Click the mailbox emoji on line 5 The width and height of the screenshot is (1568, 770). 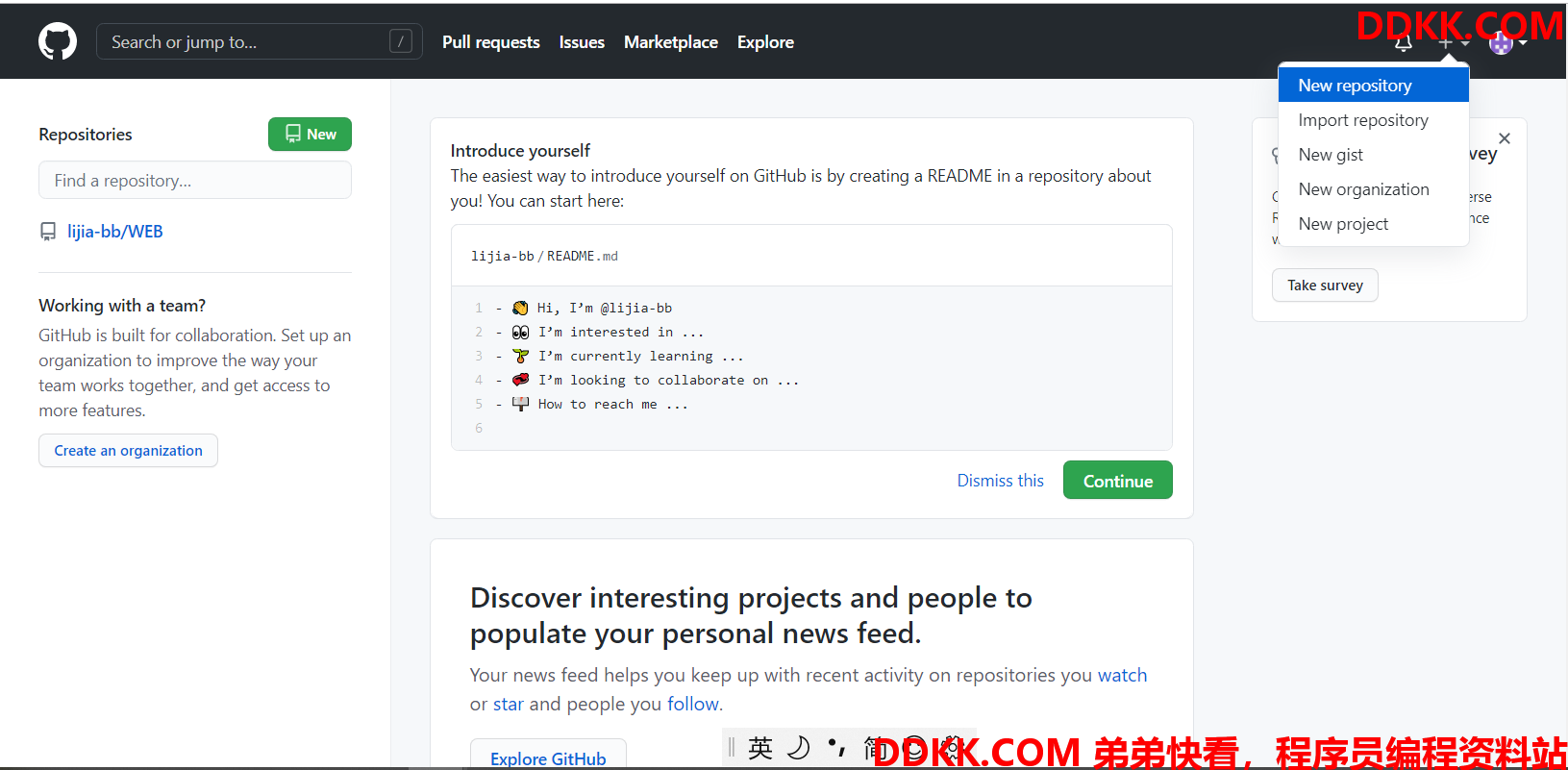pos(520,404)
